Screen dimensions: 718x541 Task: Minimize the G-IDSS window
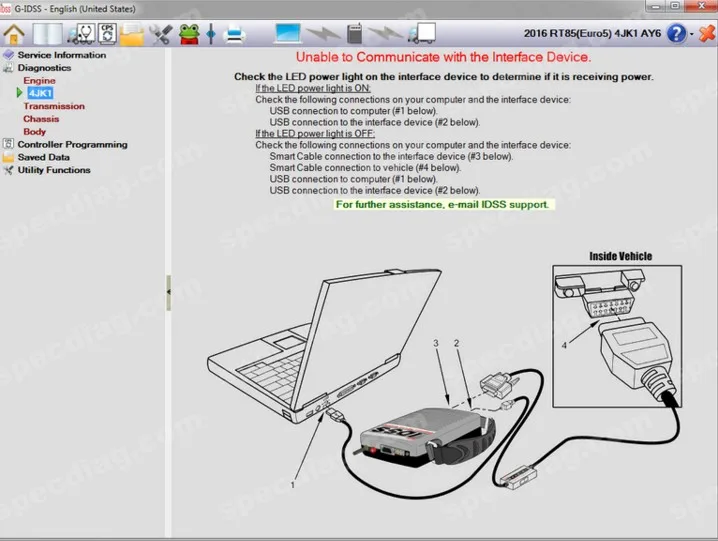(x=655, y=6)
